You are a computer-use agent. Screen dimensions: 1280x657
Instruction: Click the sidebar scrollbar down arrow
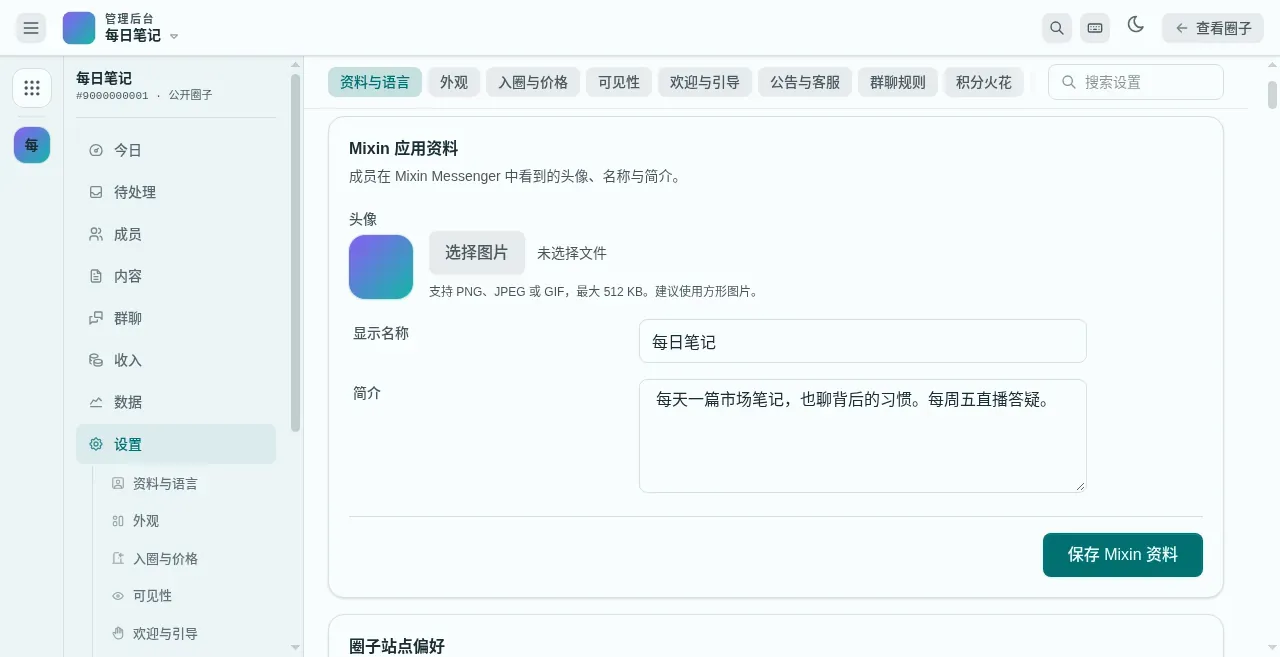coord(295,648)
